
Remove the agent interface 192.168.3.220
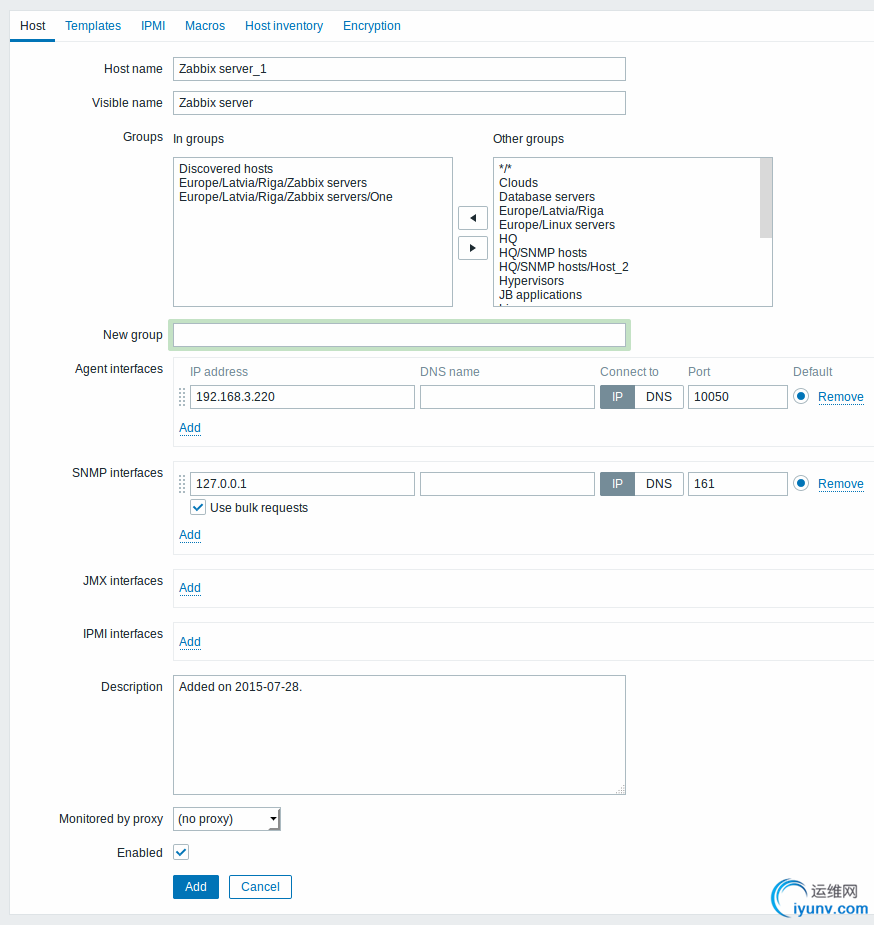pyautogui.click(x=840, y=397)
